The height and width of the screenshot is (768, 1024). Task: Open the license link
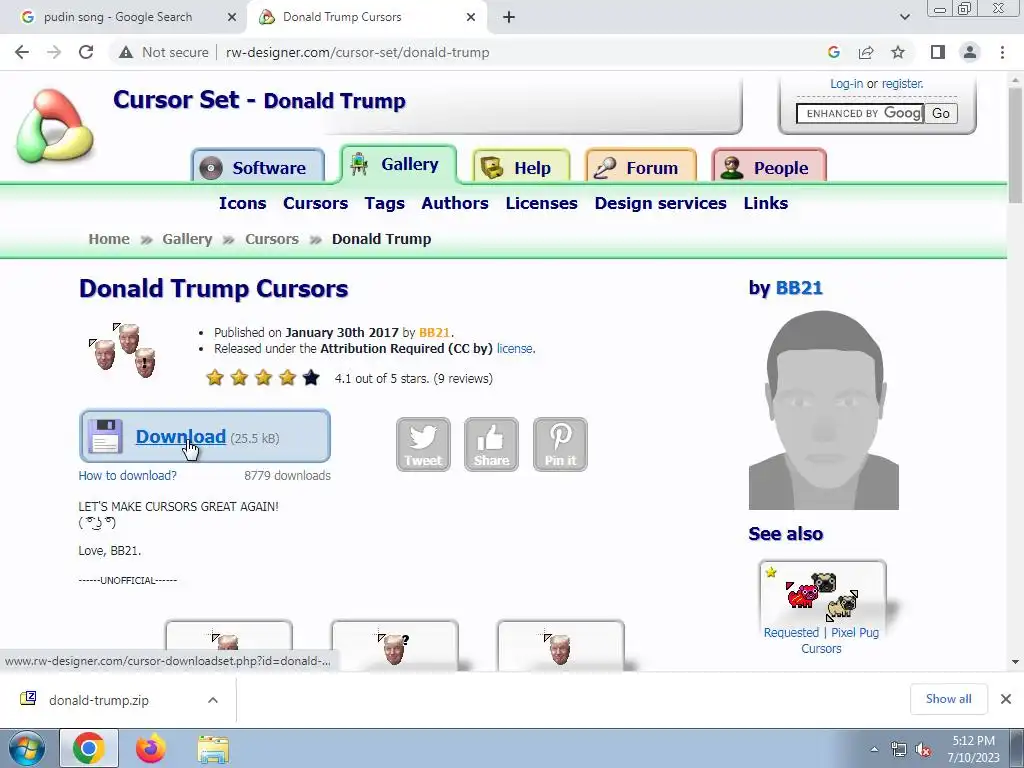tap(515, 349)
